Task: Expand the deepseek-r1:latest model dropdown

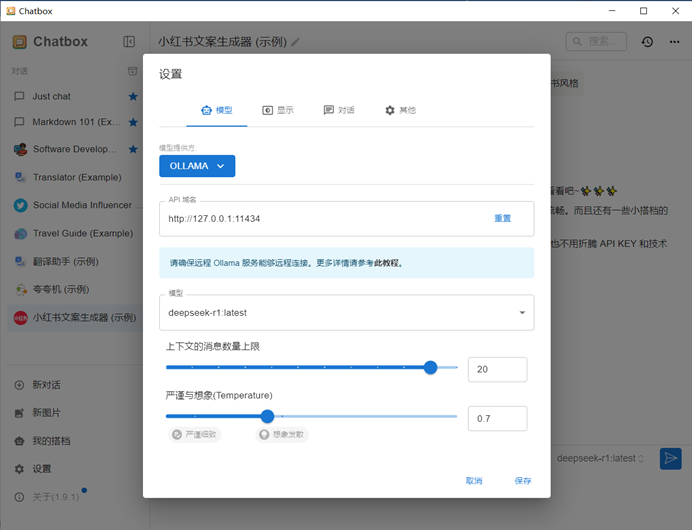Action: (346, 312)
